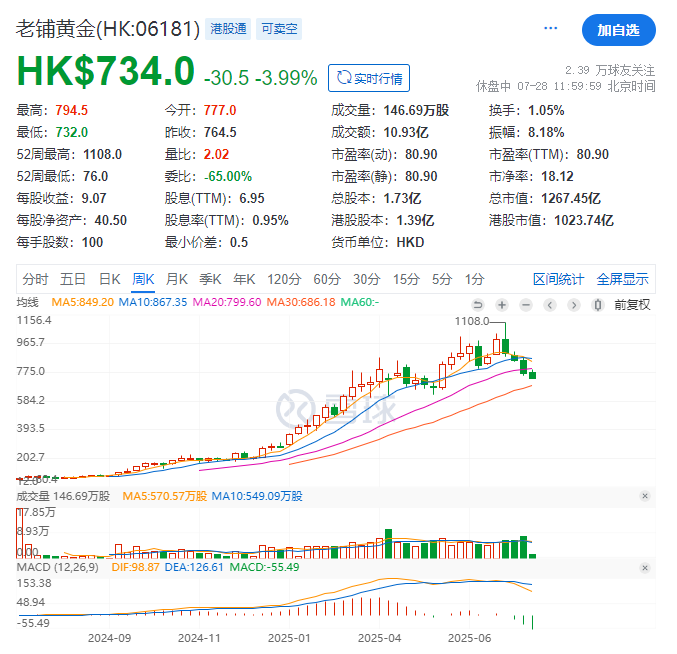The image size is (677, 654).
Task: Click the 2.39 万球友关注 follower count
Action: pos(610,70)
